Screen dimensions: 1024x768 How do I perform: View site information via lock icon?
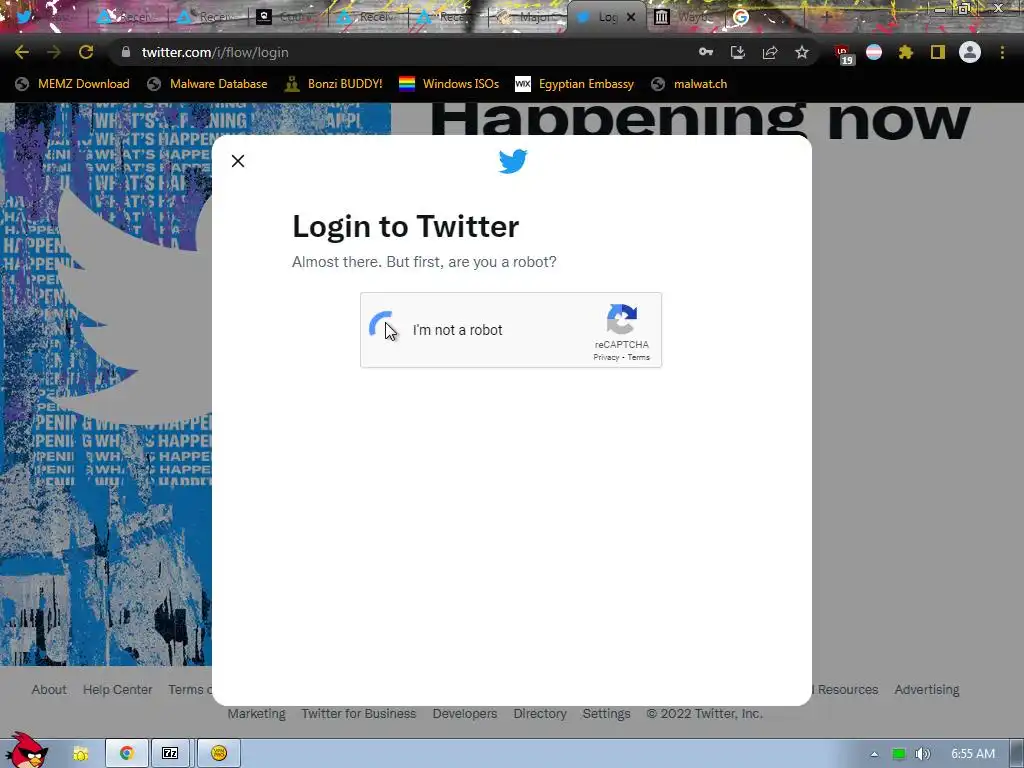[x=126, y=52]
